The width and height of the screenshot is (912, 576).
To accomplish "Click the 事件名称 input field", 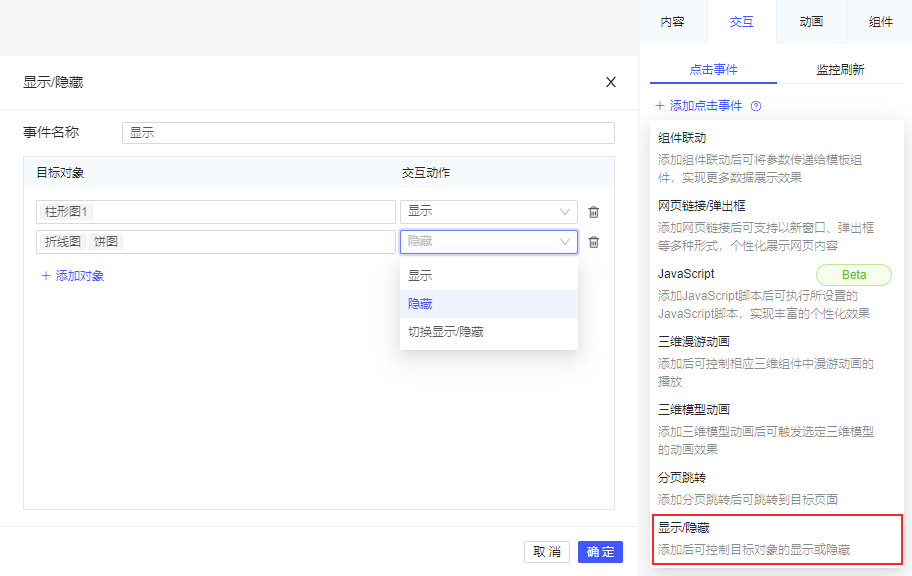I will (368, 133).
